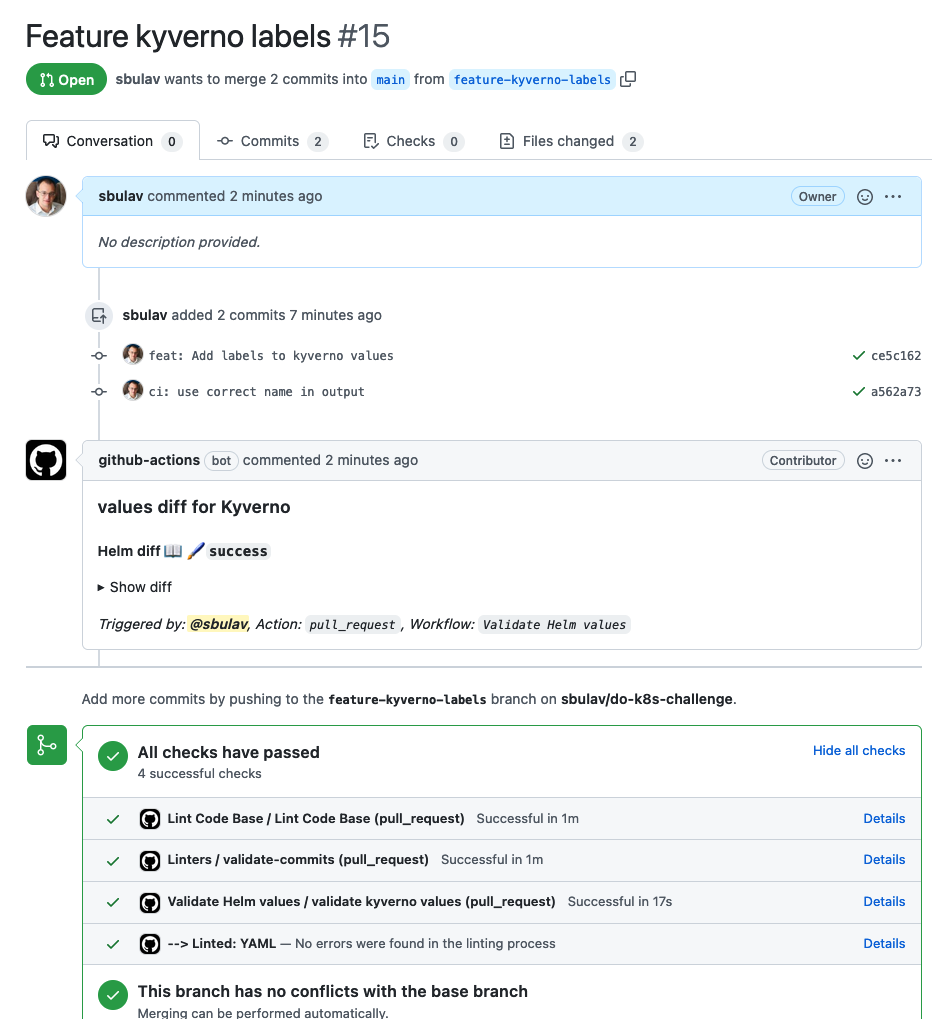Screen dimensions: 932x1019
Task: Click the 'commented 2 minutes ago' timestamp by sbulav
Action: click(x=235, y=196)
